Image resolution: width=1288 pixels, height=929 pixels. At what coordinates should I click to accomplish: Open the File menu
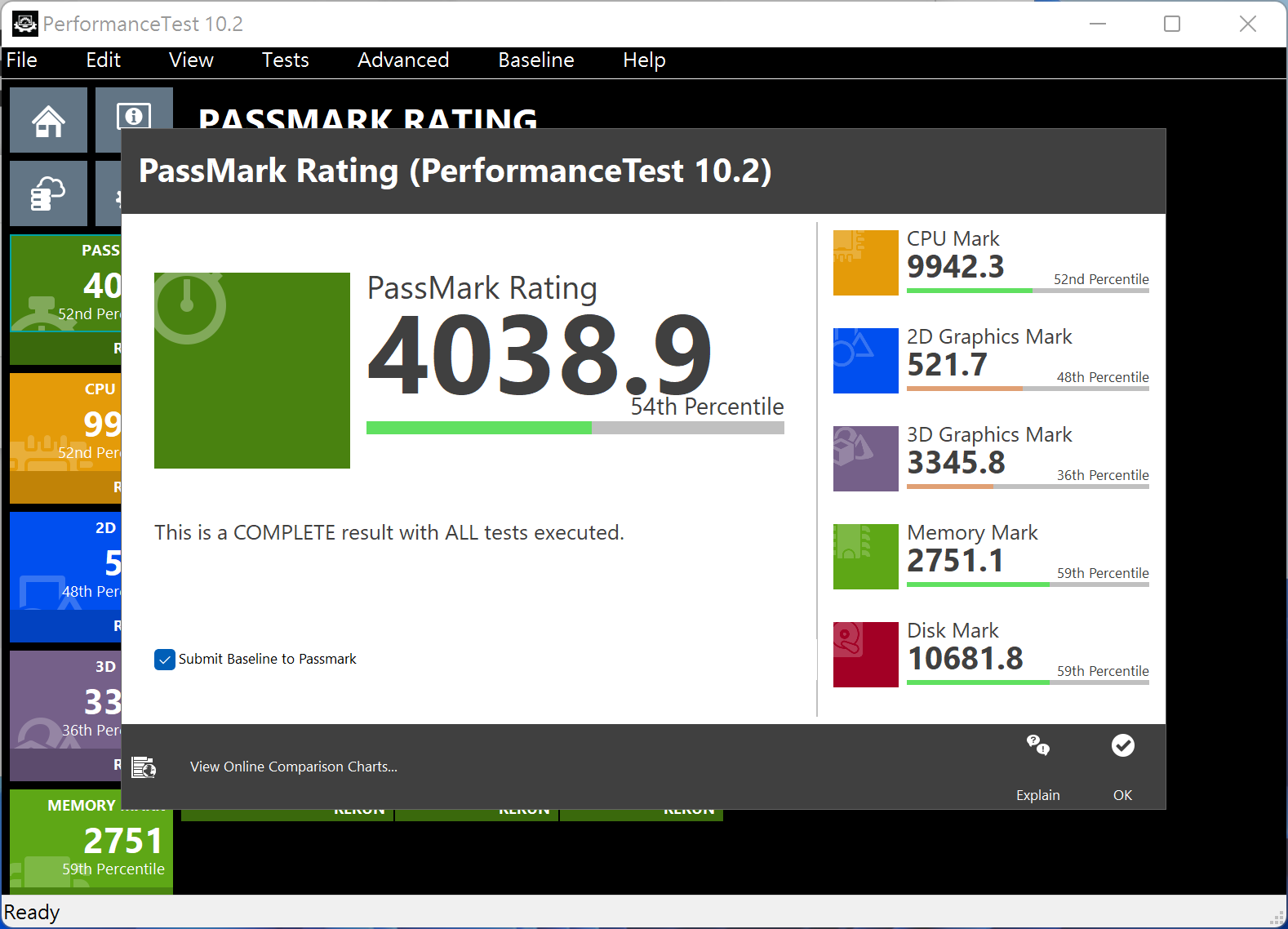(x=22, y=60)
